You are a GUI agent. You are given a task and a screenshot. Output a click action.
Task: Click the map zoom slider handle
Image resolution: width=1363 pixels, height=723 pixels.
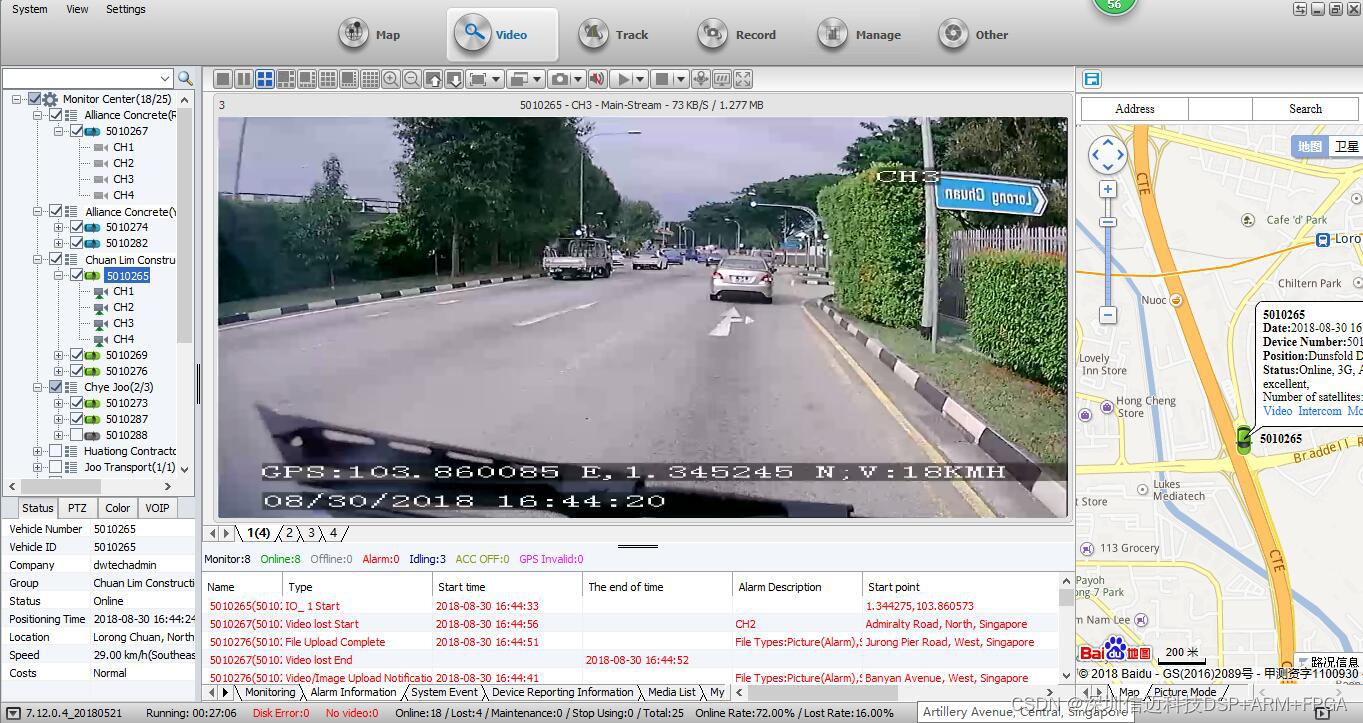pyautogui.click(x=1107, y=222)
